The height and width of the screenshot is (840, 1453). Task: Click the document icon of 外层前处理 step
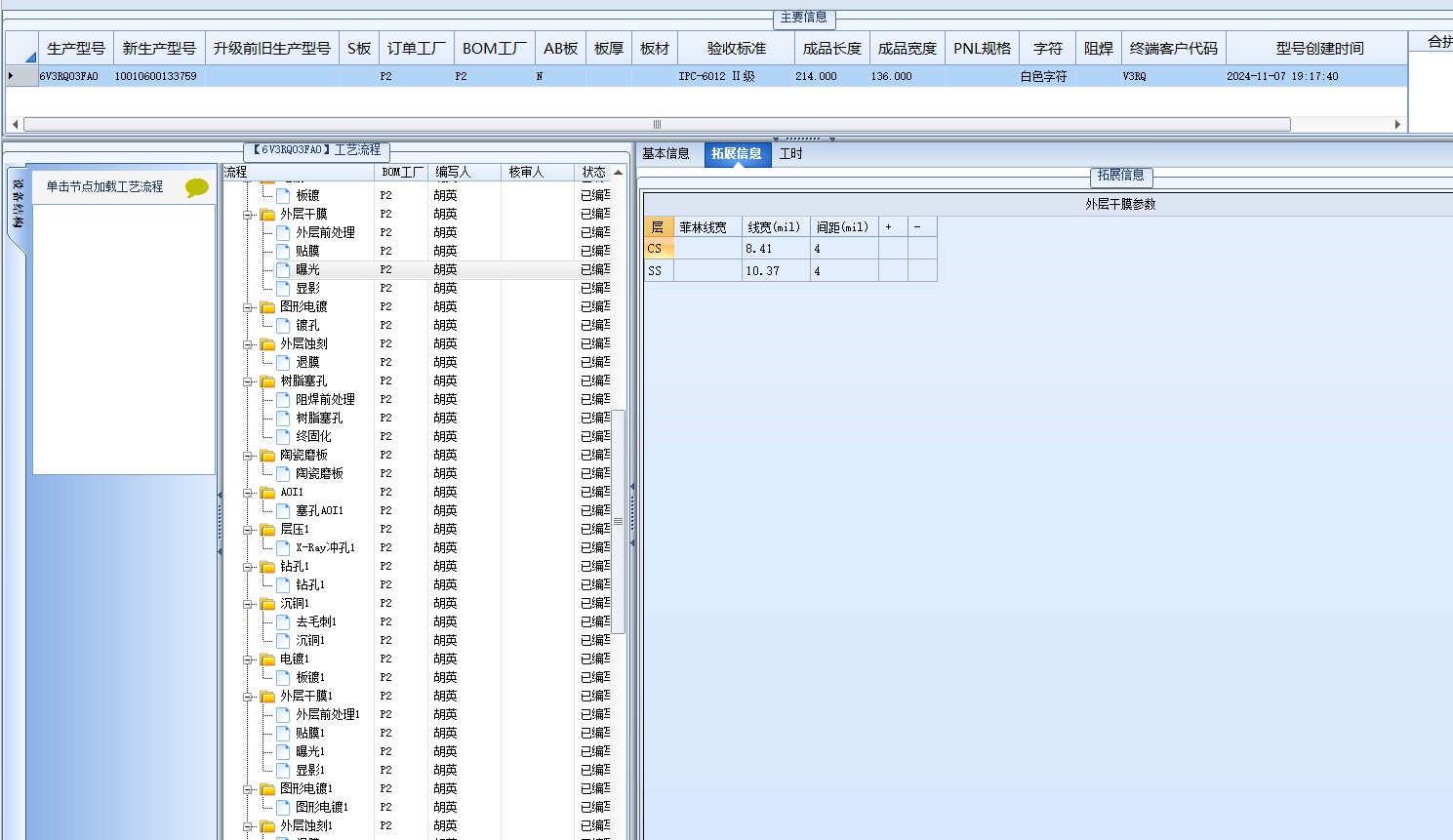coord(283,232)
